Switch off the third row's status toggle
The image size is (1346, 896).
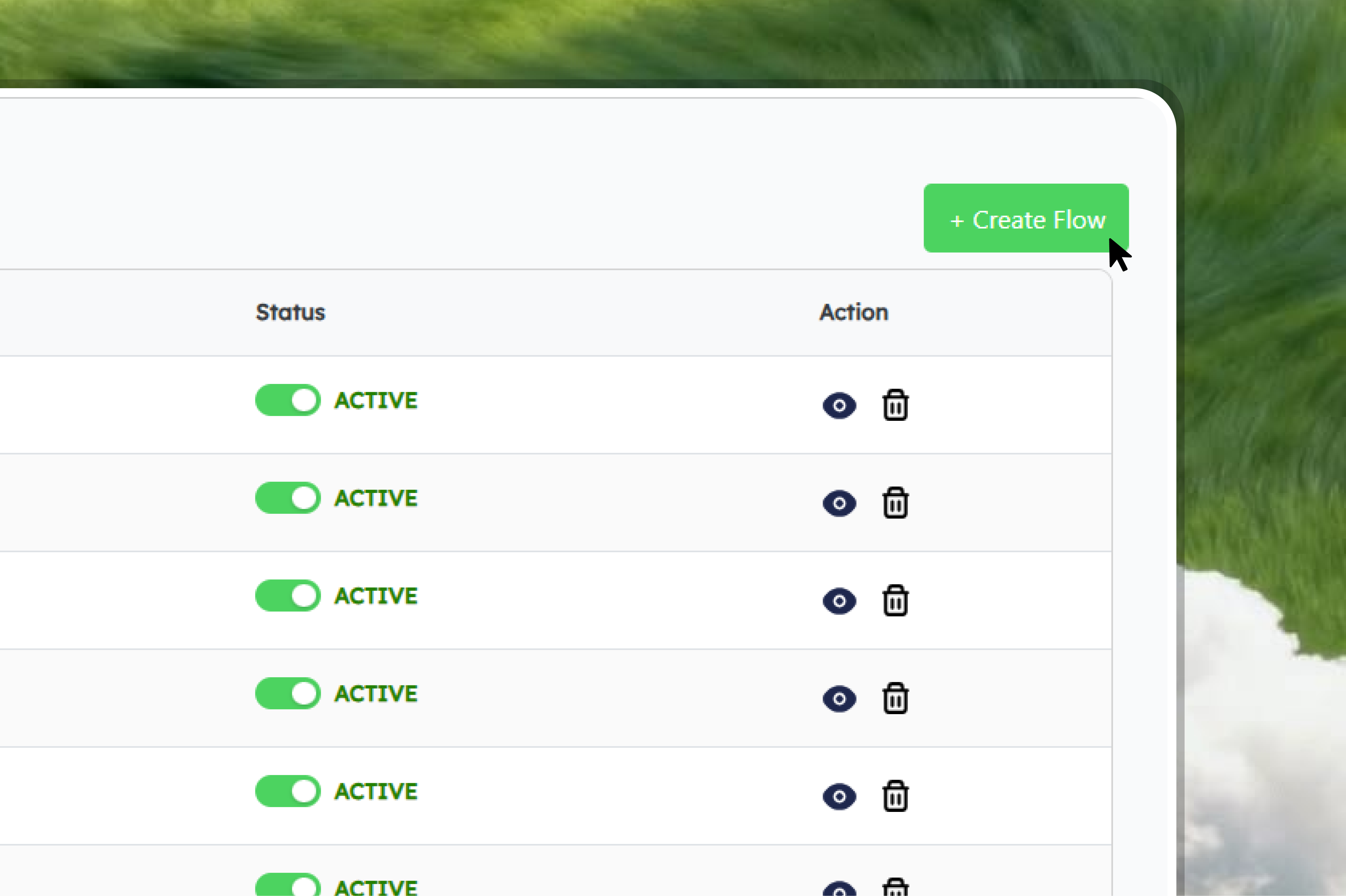[x=288, y=596]
